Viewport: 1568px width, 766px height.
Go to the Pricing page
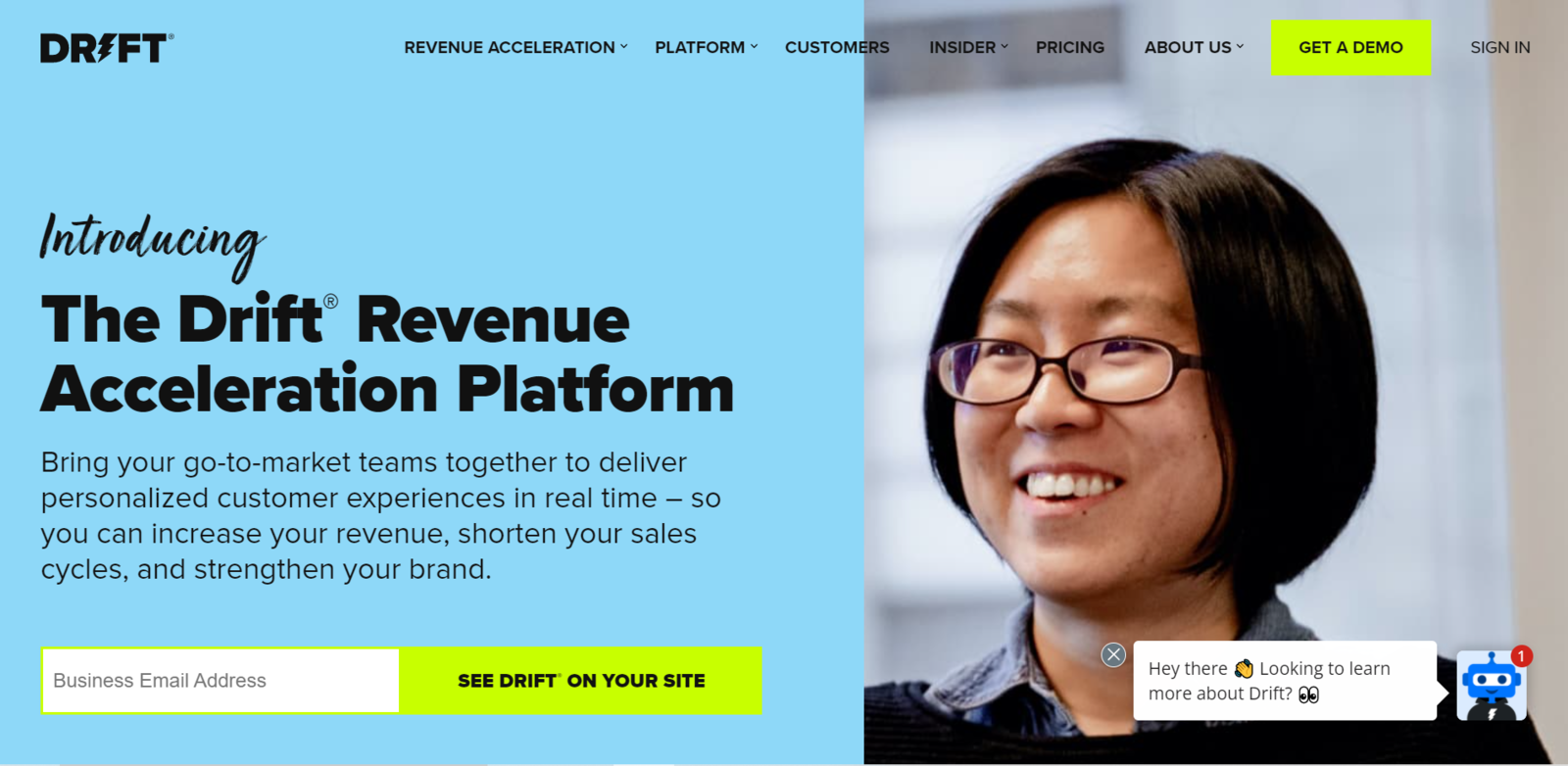click(1070, 47)
